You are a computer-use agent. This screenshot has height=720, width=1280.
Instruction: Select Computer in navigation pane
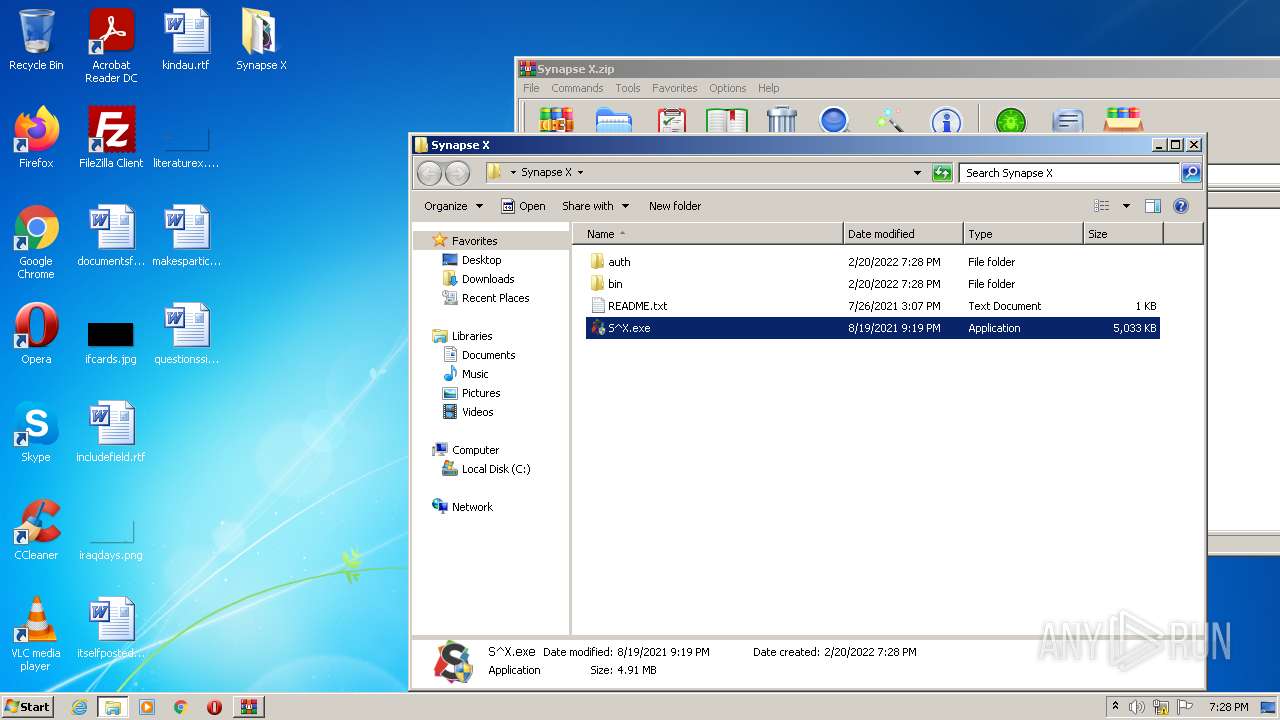475,450
